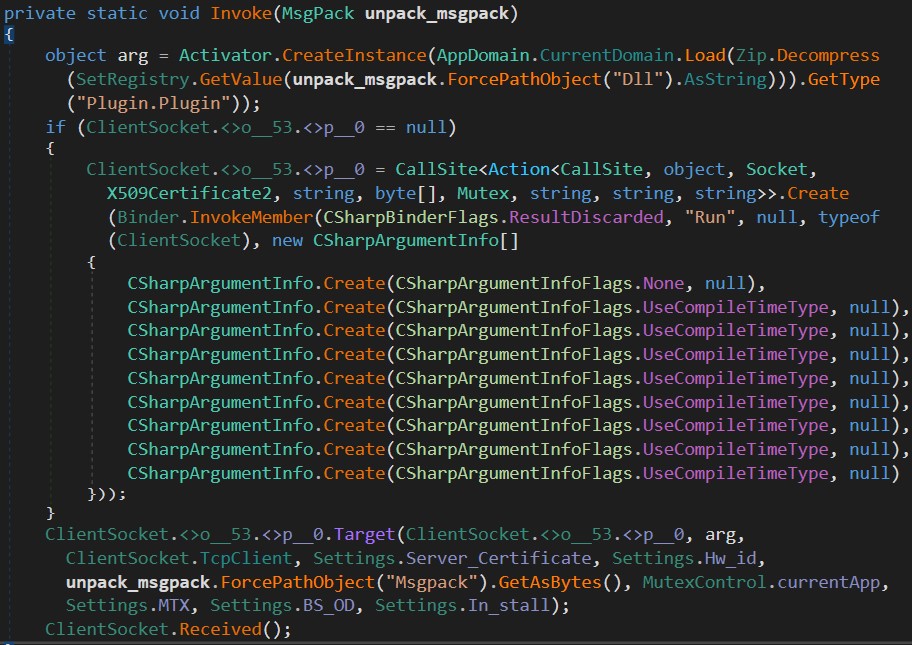Click the GetValue method call
This screenshot has height=645, width=912.
(x=241, y=79)
